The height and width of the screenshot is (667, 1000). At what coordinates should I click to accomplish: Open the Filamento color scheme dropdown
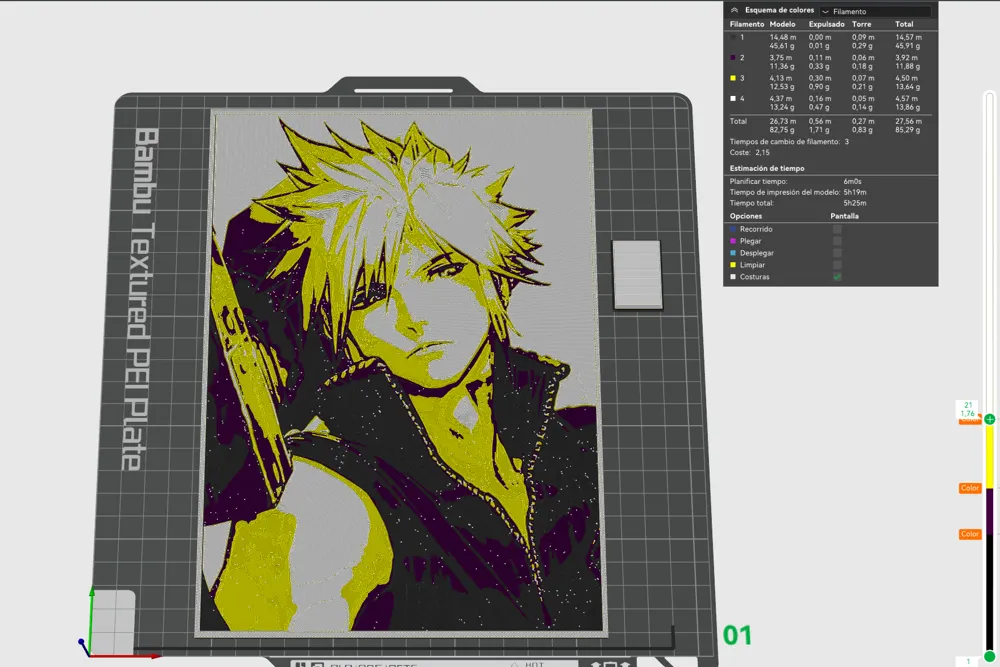(x=875, y=11)
